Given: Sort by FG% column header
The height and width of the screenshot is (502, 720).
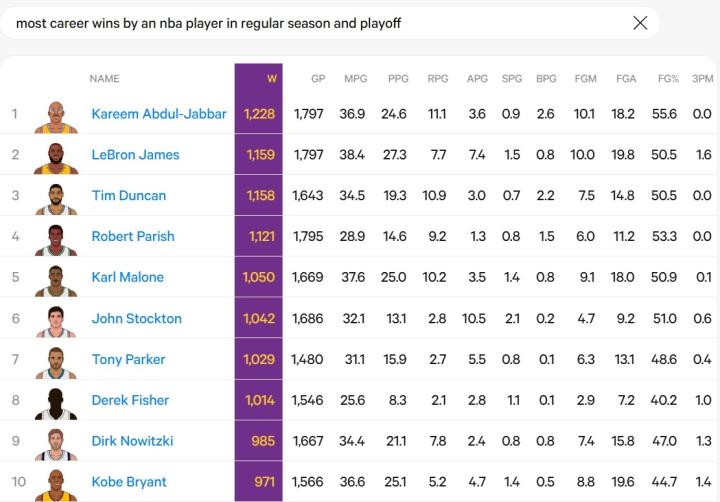Looking at the screenshot, I should click(664, 78).
